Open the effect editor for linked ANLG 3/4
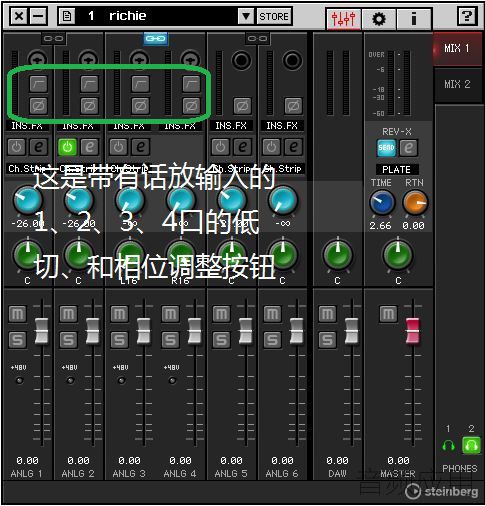Viewport: 485px width, 506px height. (141, 147)
